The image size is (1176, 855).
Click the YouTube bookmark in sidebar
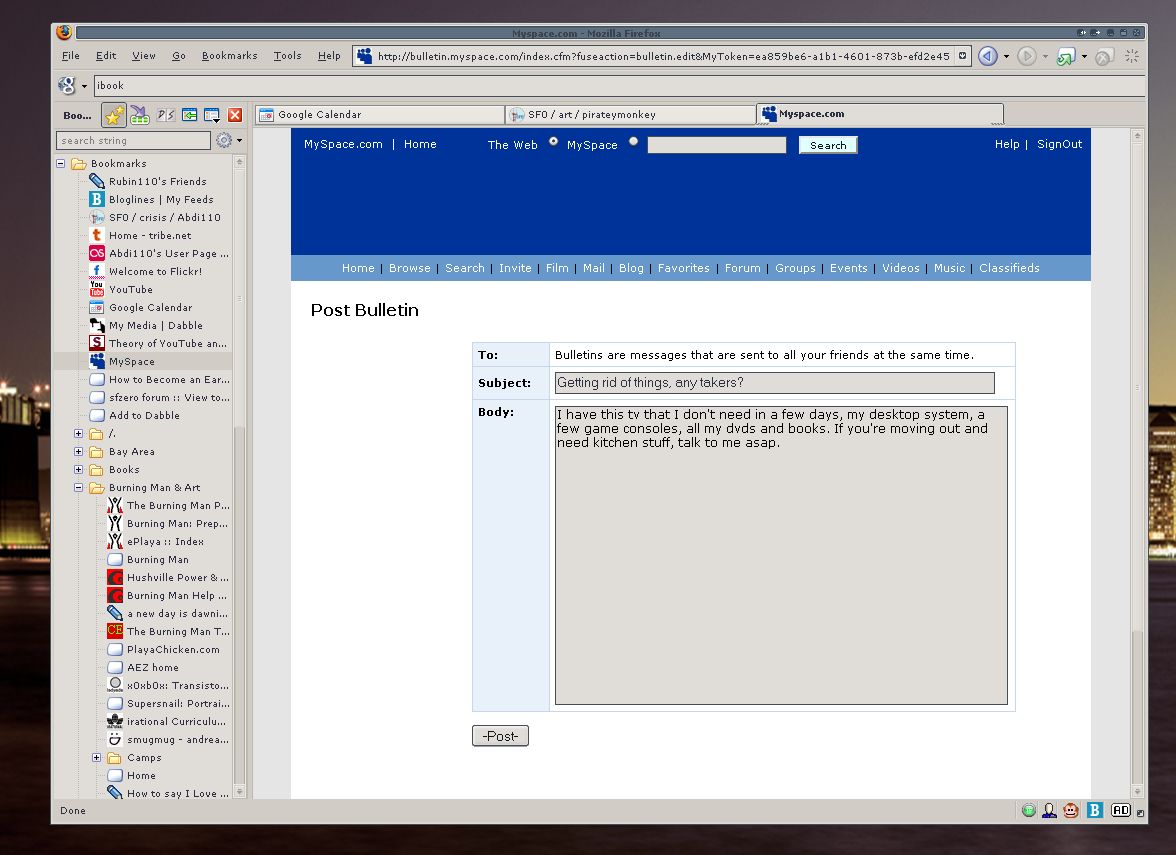130,289
